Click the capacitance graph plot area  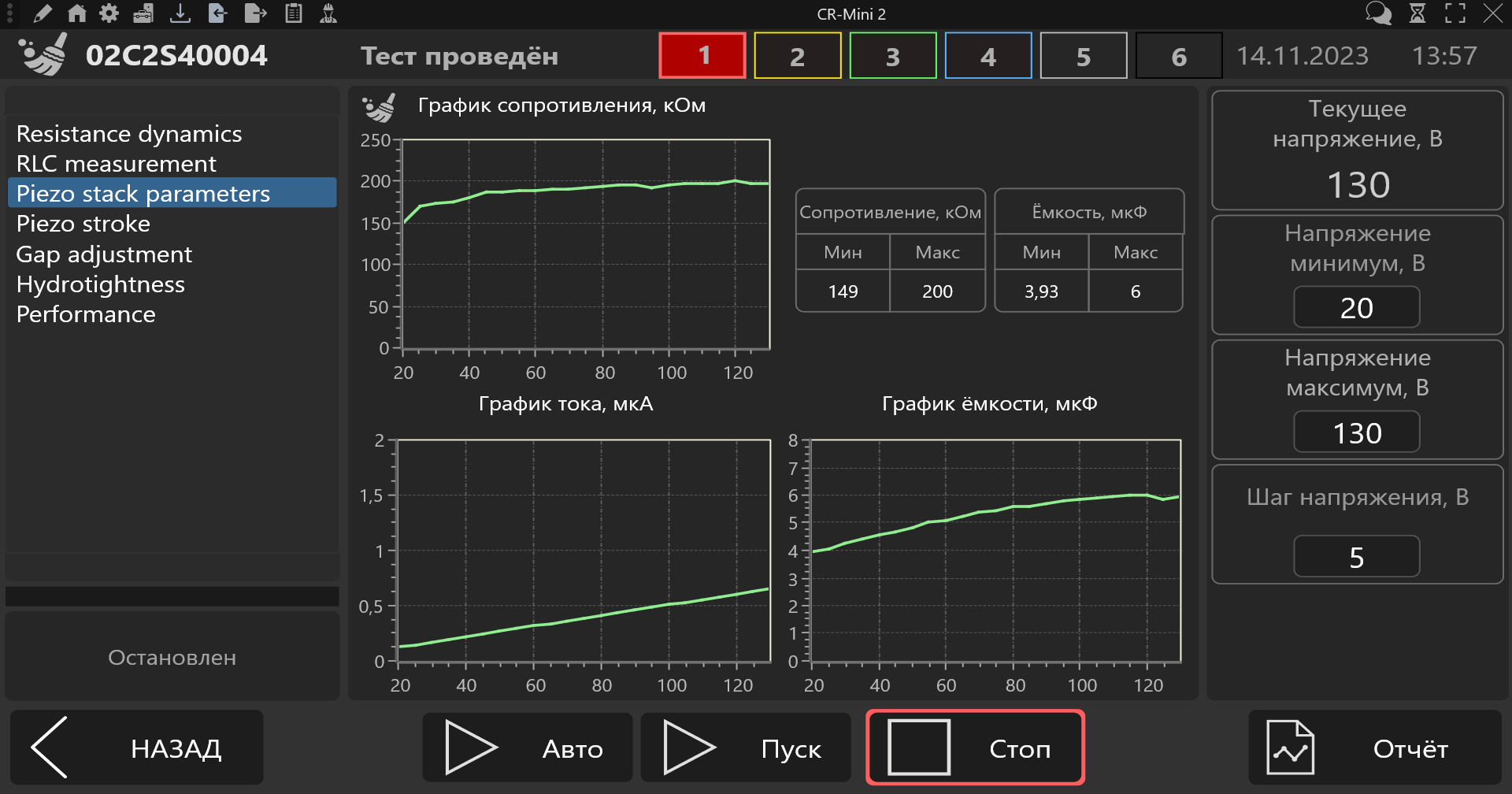(995, 551)
